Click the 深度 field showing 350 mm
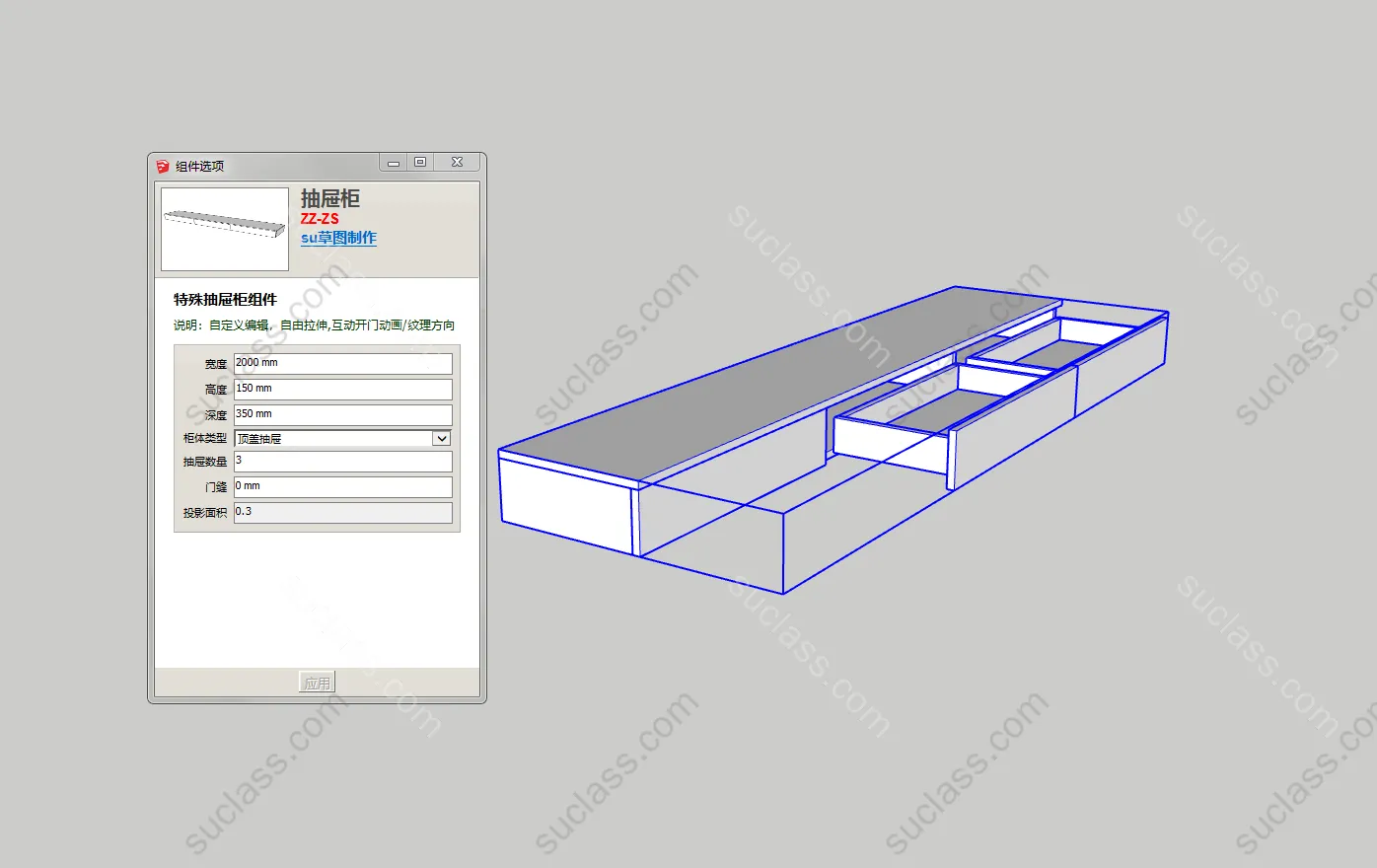Screen dimensions: 1377x868 (342, 414)
